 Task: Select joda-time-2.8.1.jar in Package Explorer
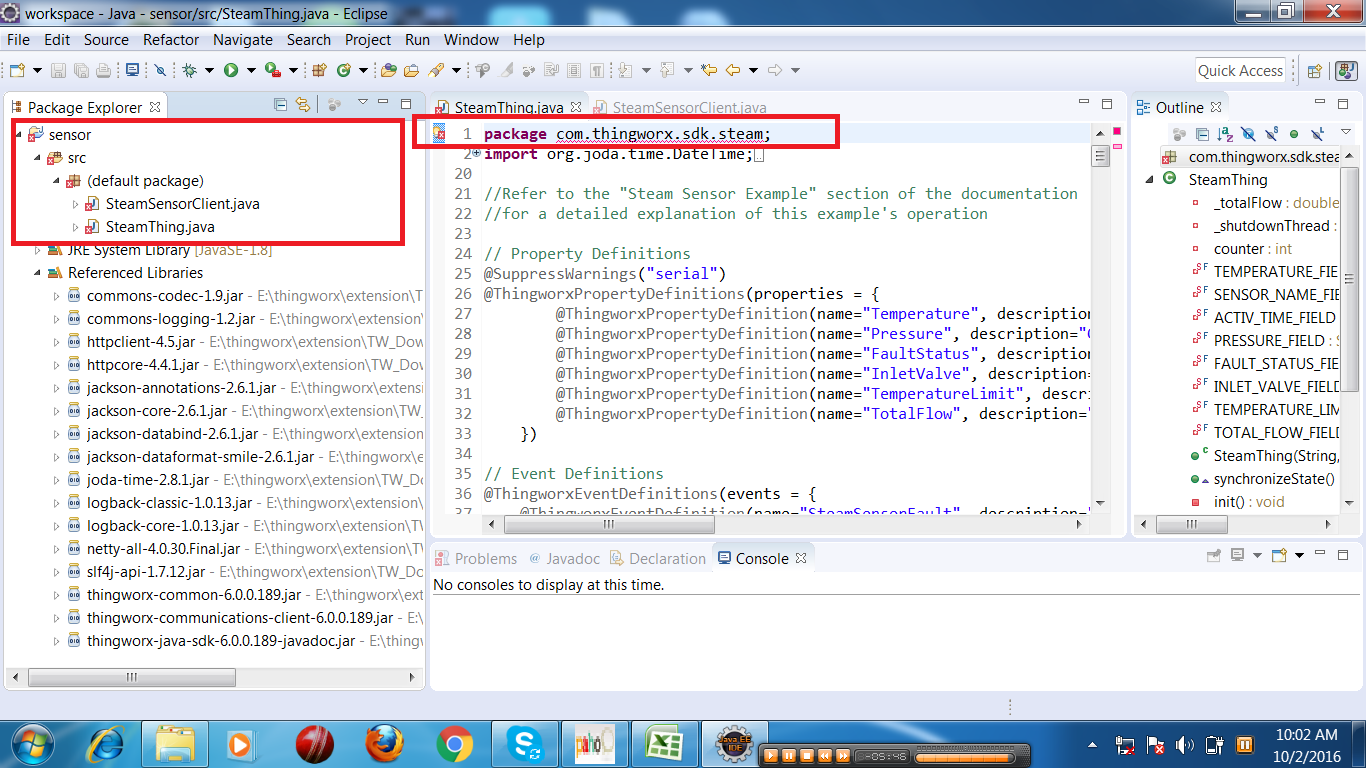click(148, 480)
